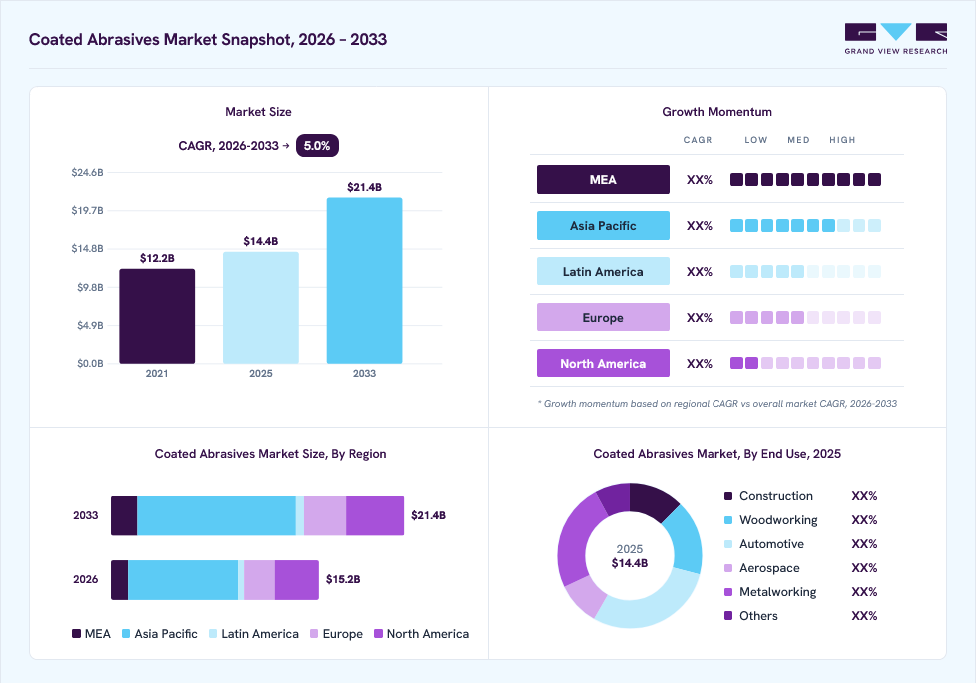The image size is (976, 683).
Task: Click the Aerospace legend swatch
Action: pos(728,568)
